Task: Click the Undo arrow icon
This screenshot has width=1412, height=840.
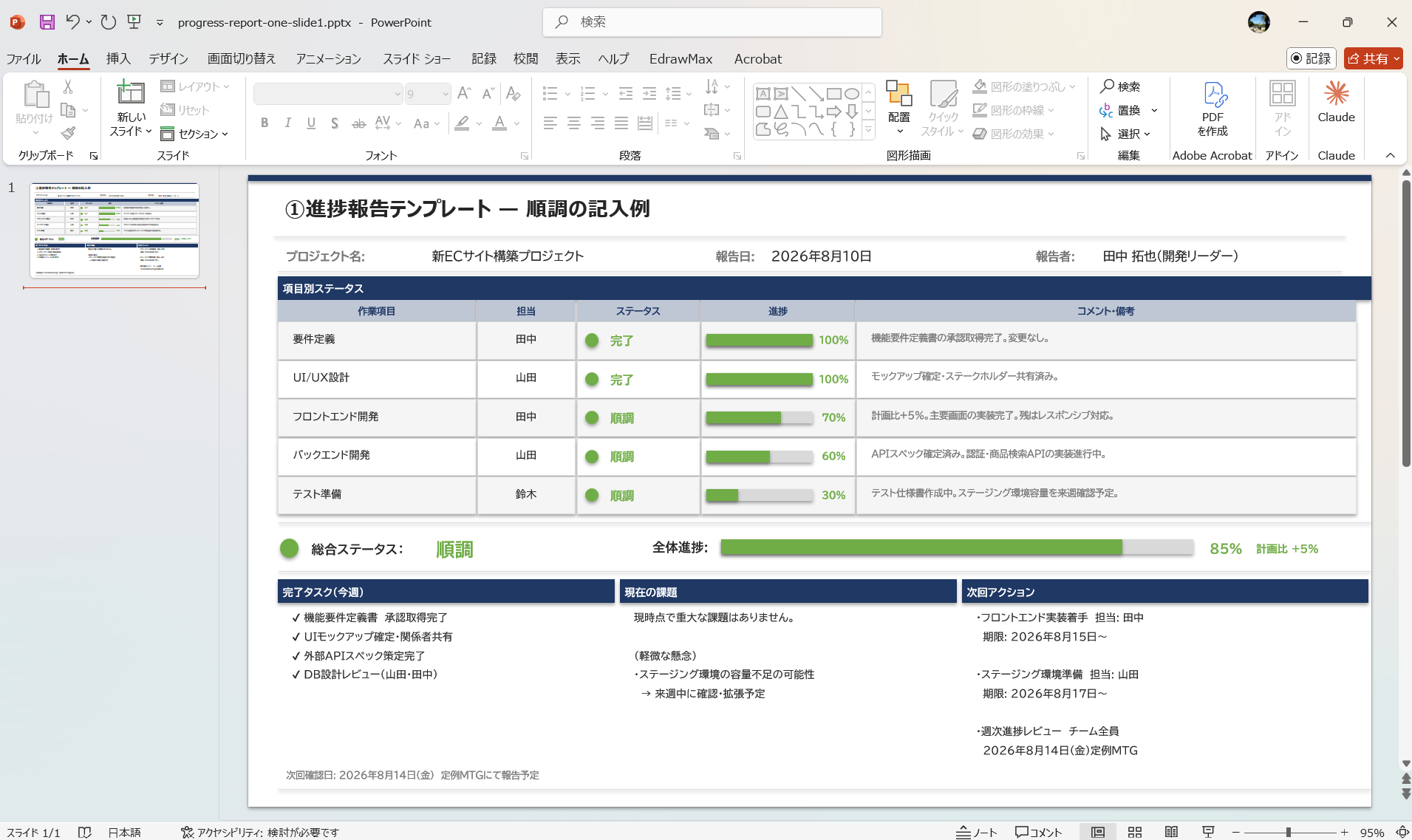Action: click(72, 22)
